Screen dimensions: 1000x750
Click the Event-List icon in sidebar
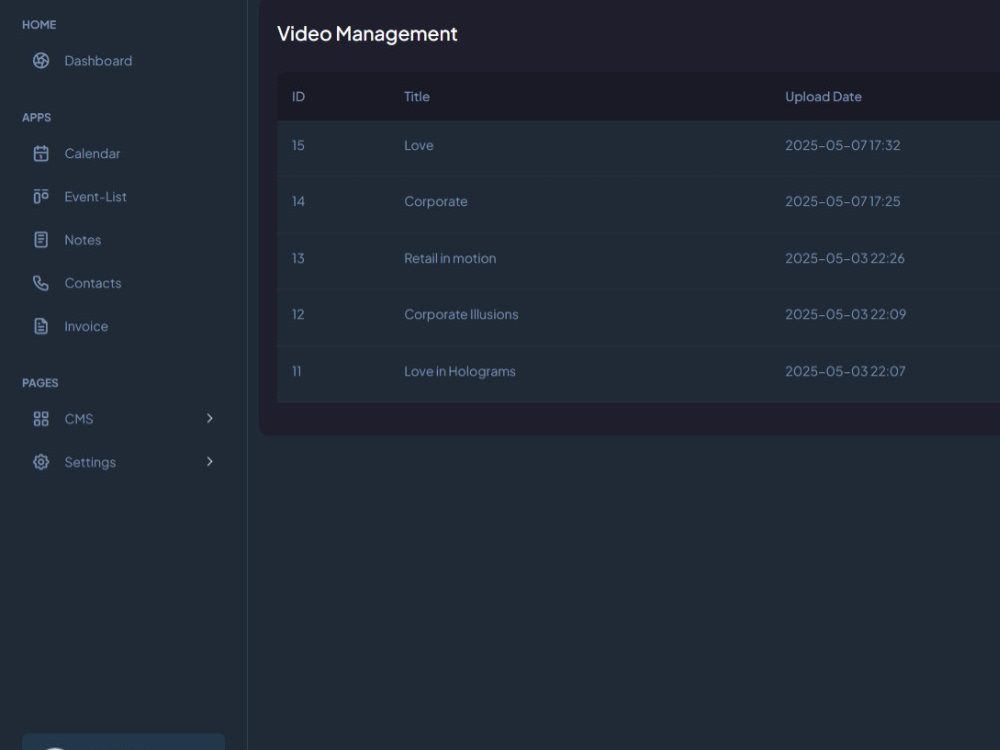tap(41, 196)
